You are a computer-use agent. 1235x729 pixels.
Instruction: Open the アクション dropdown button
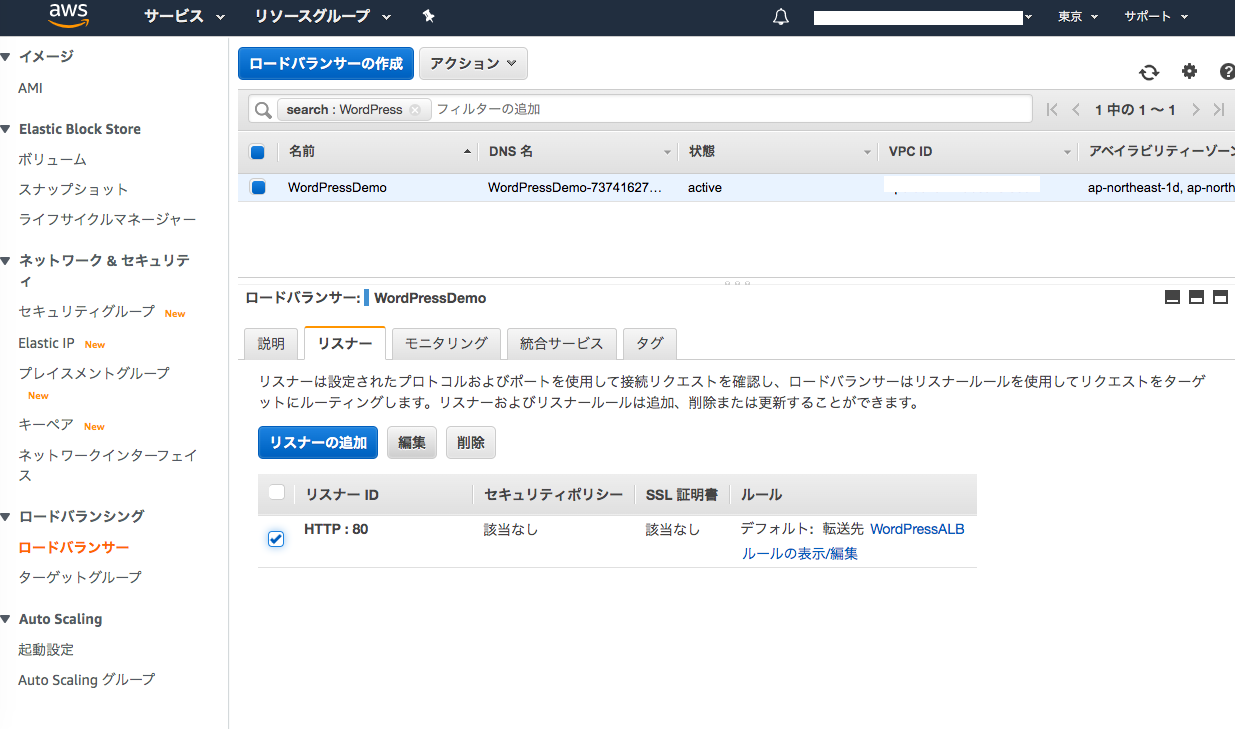[x=473, y=63]
